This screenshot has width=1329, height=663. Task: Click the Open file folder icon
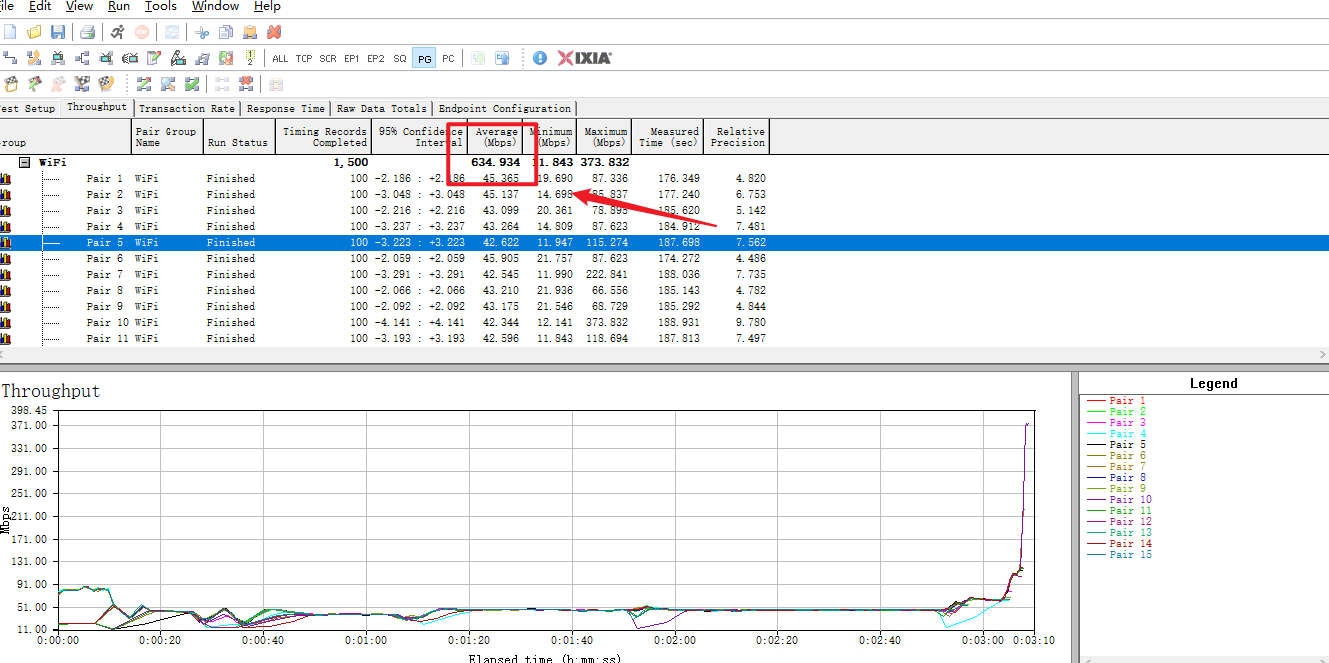pyautogui.click(x=35, y=33)
